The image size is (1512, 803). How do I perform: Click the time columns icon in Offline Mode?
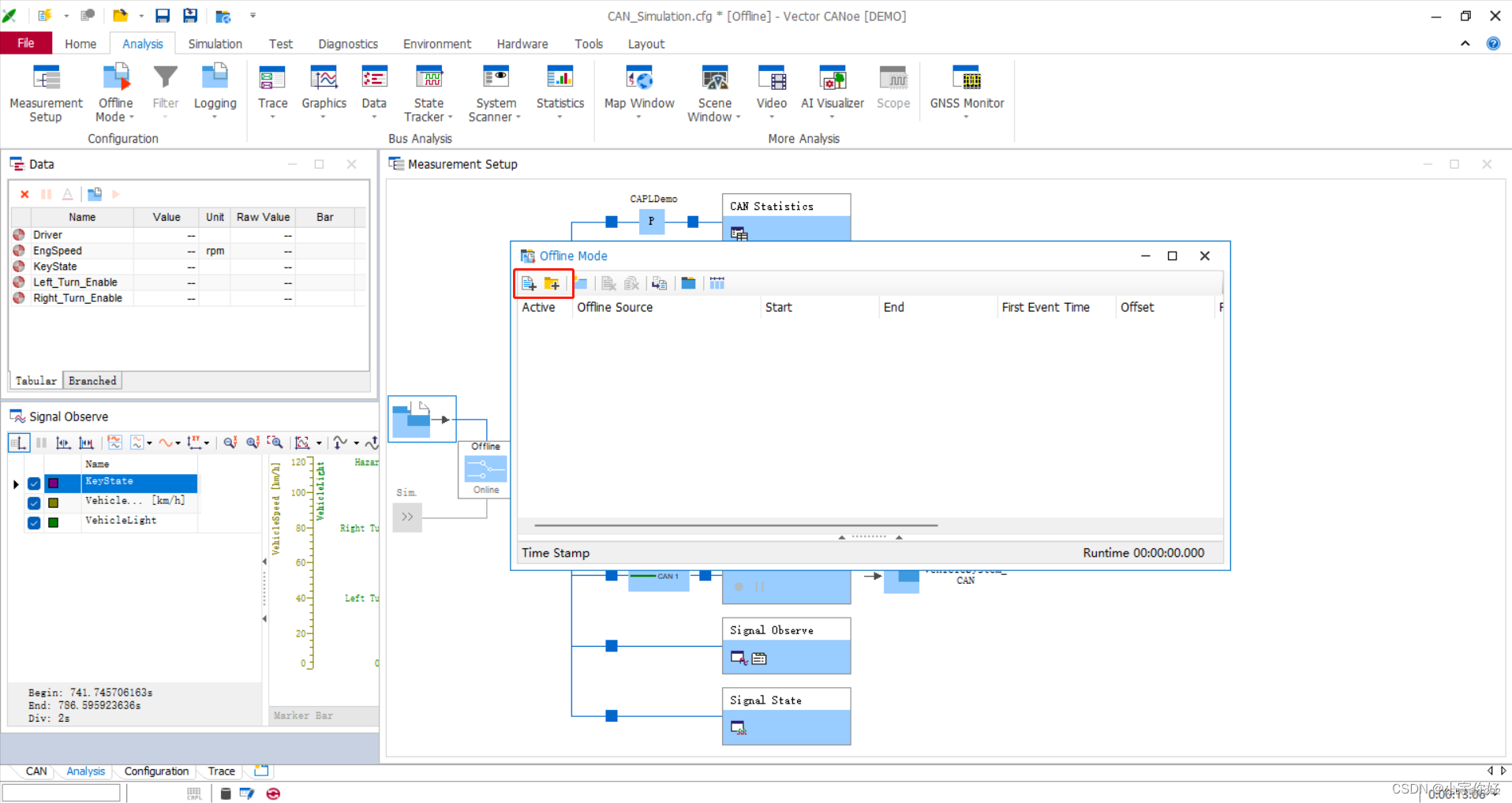pyautogui.click(x=717, y=283)
